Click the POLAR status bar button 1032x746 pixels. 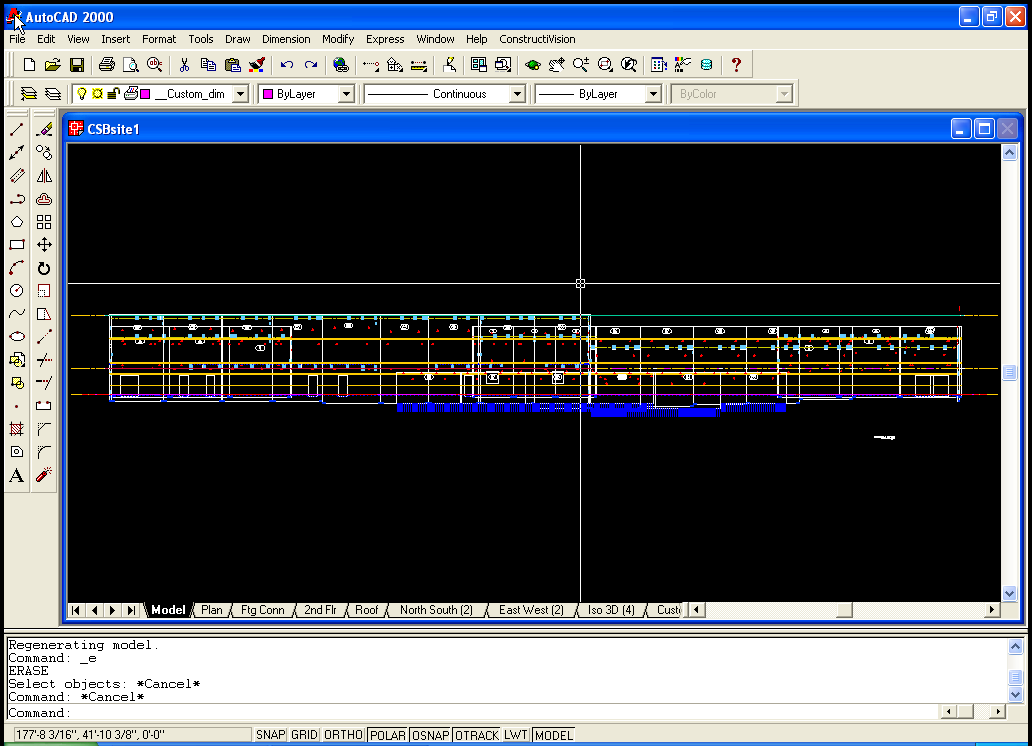(x=387, y=735)
